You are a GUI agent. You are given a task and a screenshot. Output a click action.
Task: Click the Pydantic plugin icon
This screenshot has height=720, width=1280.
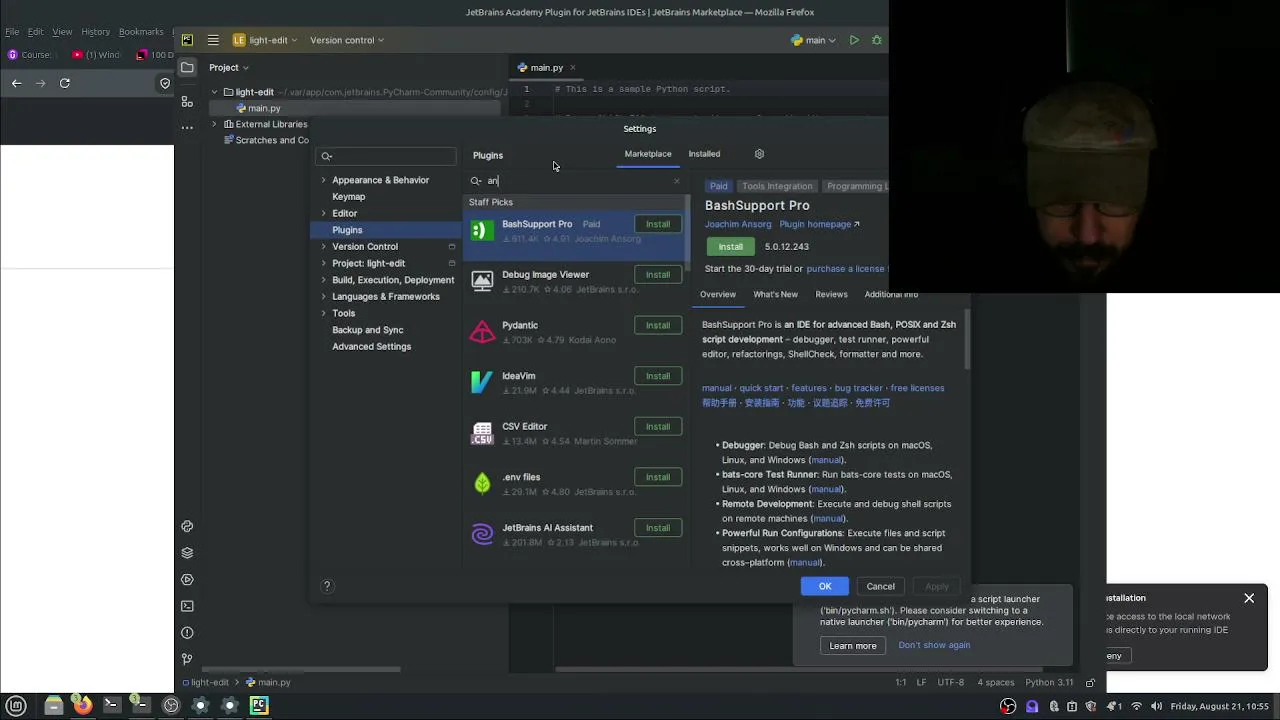point(482,332)
